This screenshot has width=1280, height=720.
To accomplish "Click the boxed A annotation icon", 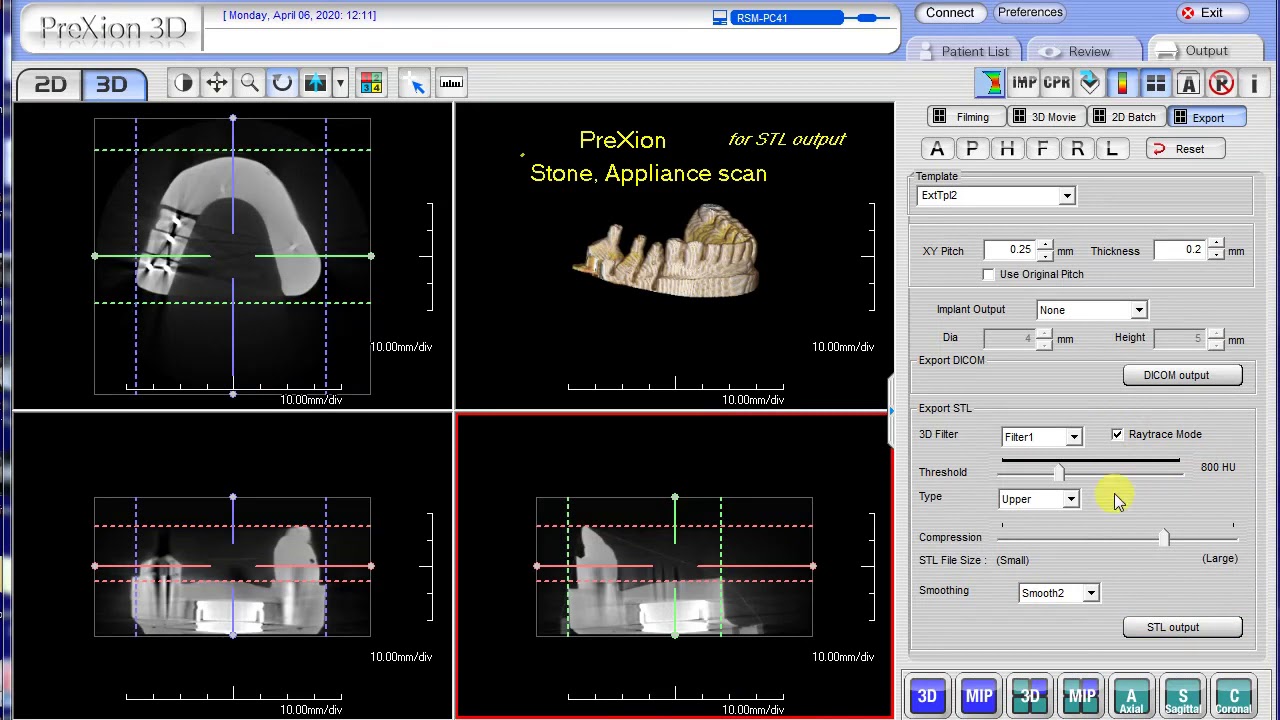I will click(x=1188, y=83).
